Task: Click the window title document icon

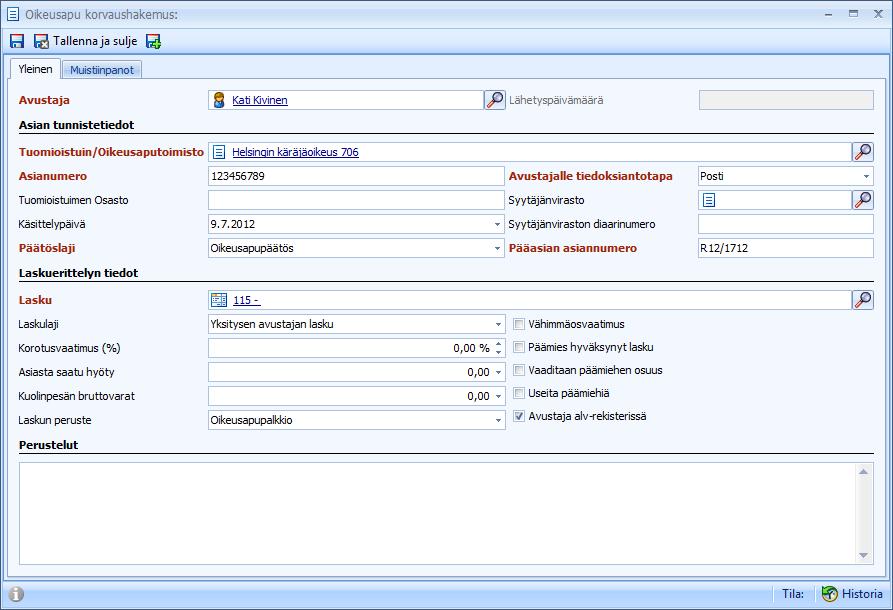Action: pyautogui.click(x=13, y=14)
